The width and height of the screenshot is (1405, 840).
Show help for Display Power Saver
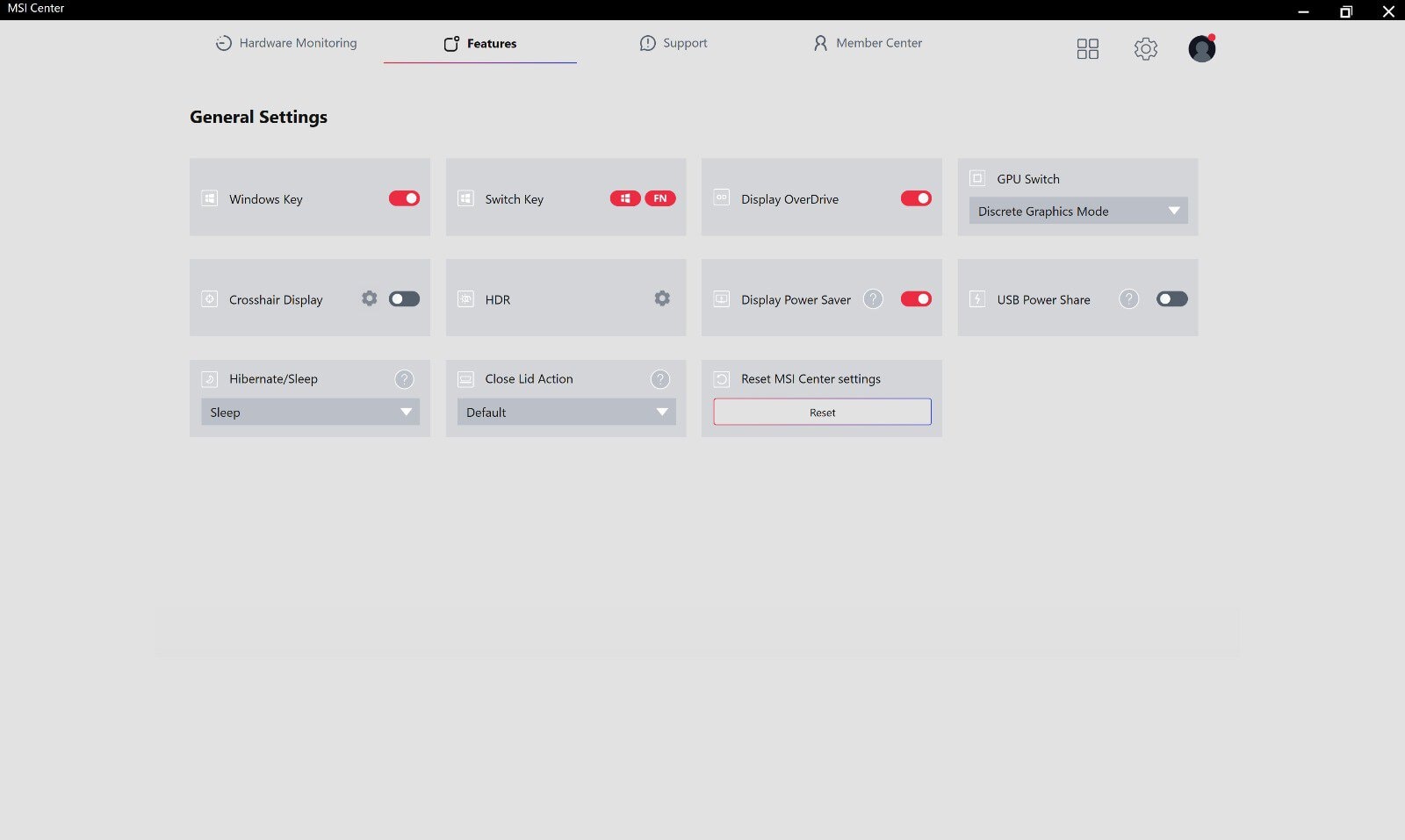pyautogui.click(x=873, y=298)
